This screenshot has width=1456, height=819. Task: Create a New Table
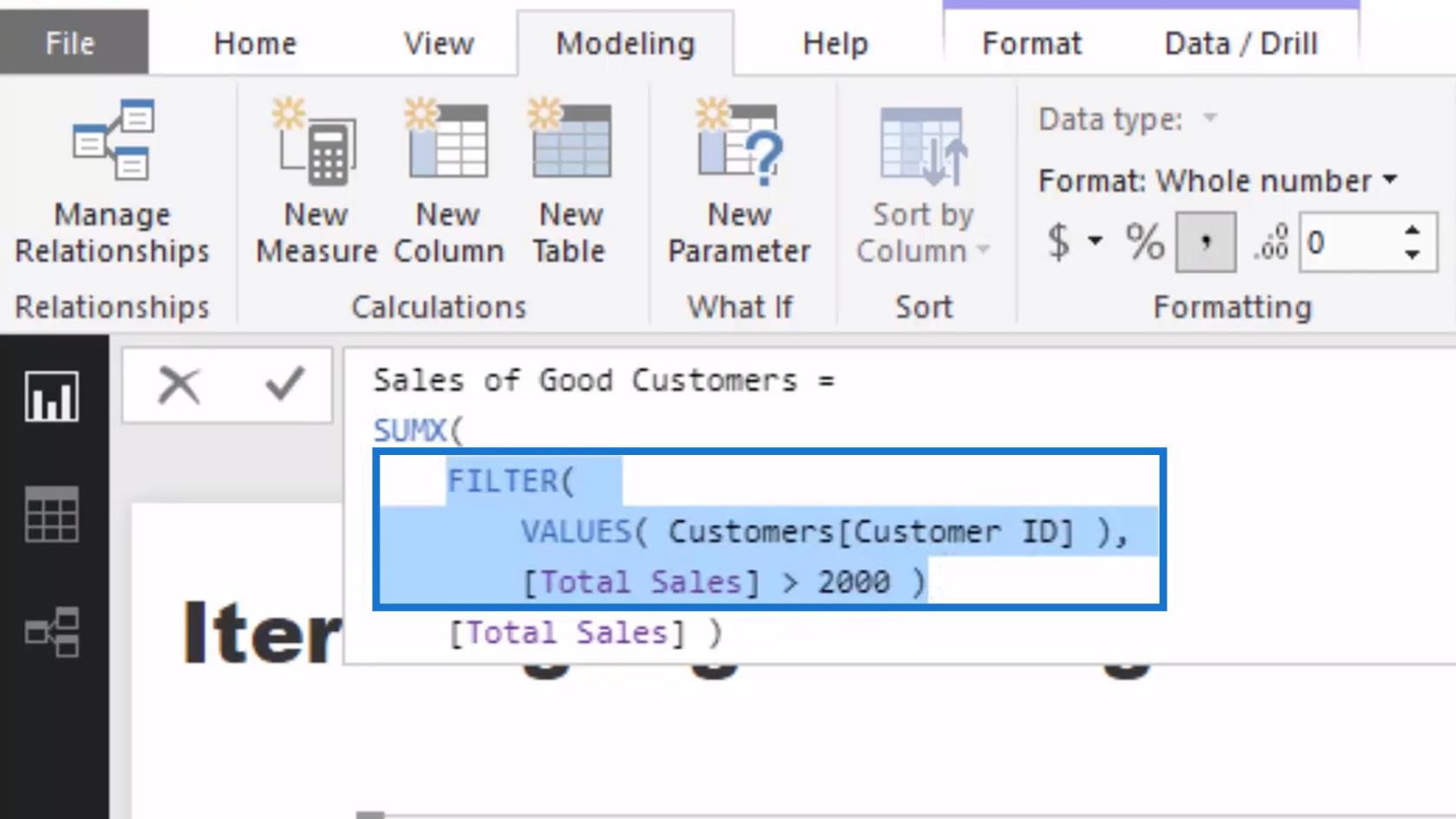569,180
